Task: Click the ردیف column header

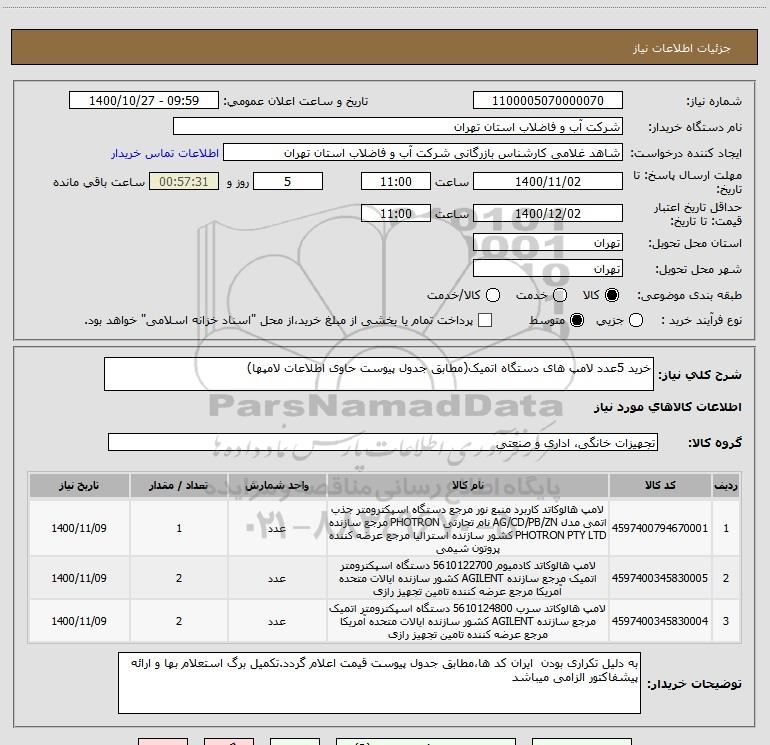Action: click(x=726, y=485)
